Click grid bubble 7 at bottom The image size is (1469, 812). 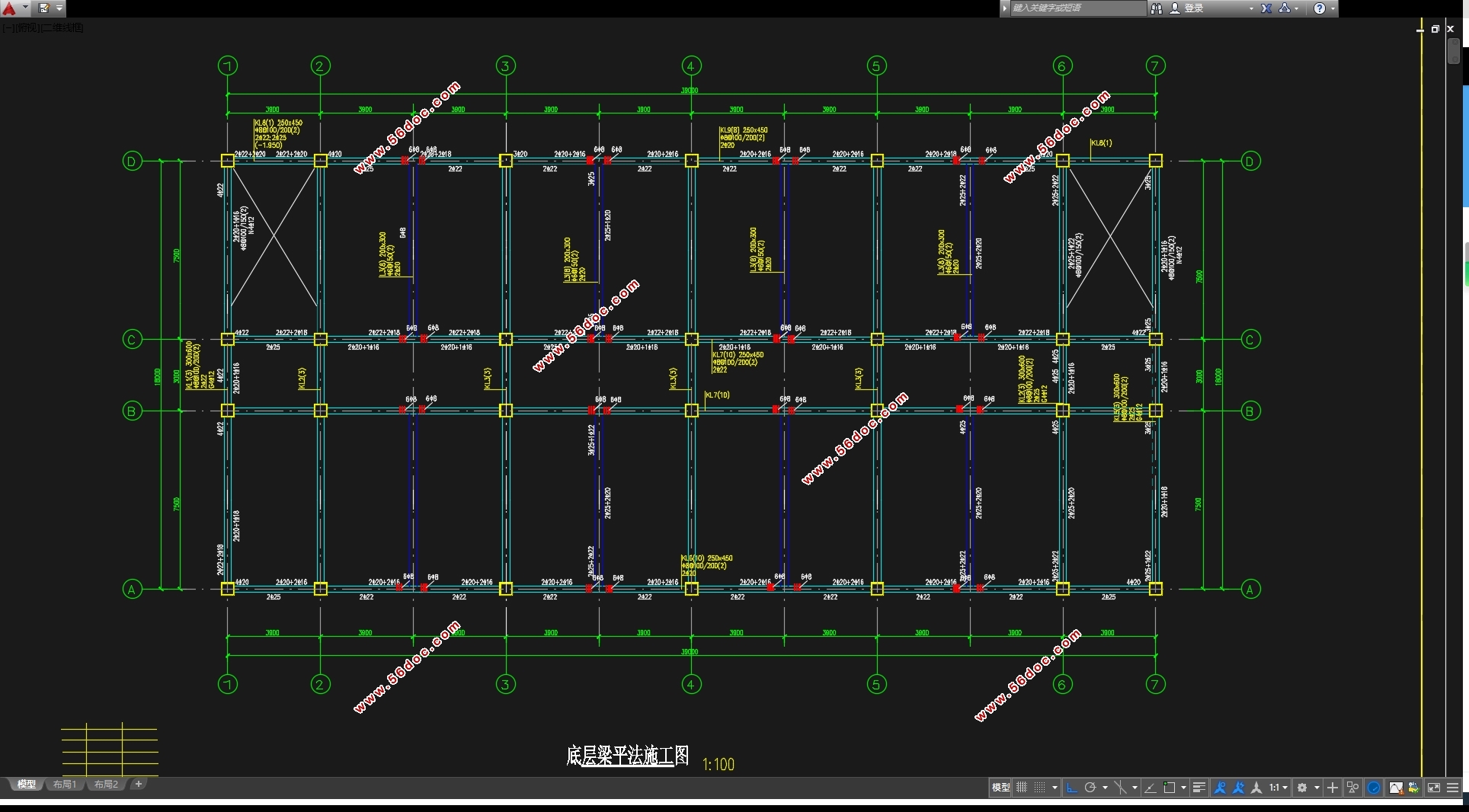(1155, 684)
